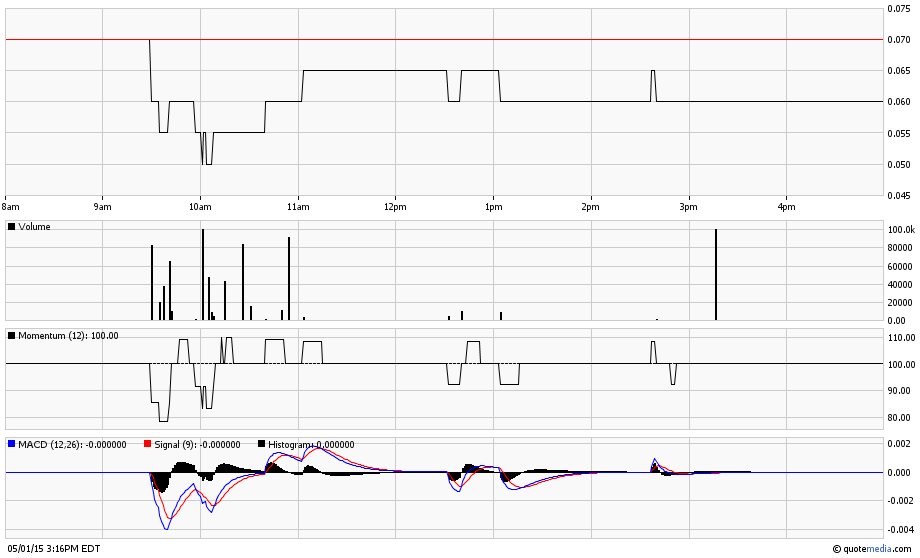Click the quotemedia.com copyright link

[x=872, y=549]
